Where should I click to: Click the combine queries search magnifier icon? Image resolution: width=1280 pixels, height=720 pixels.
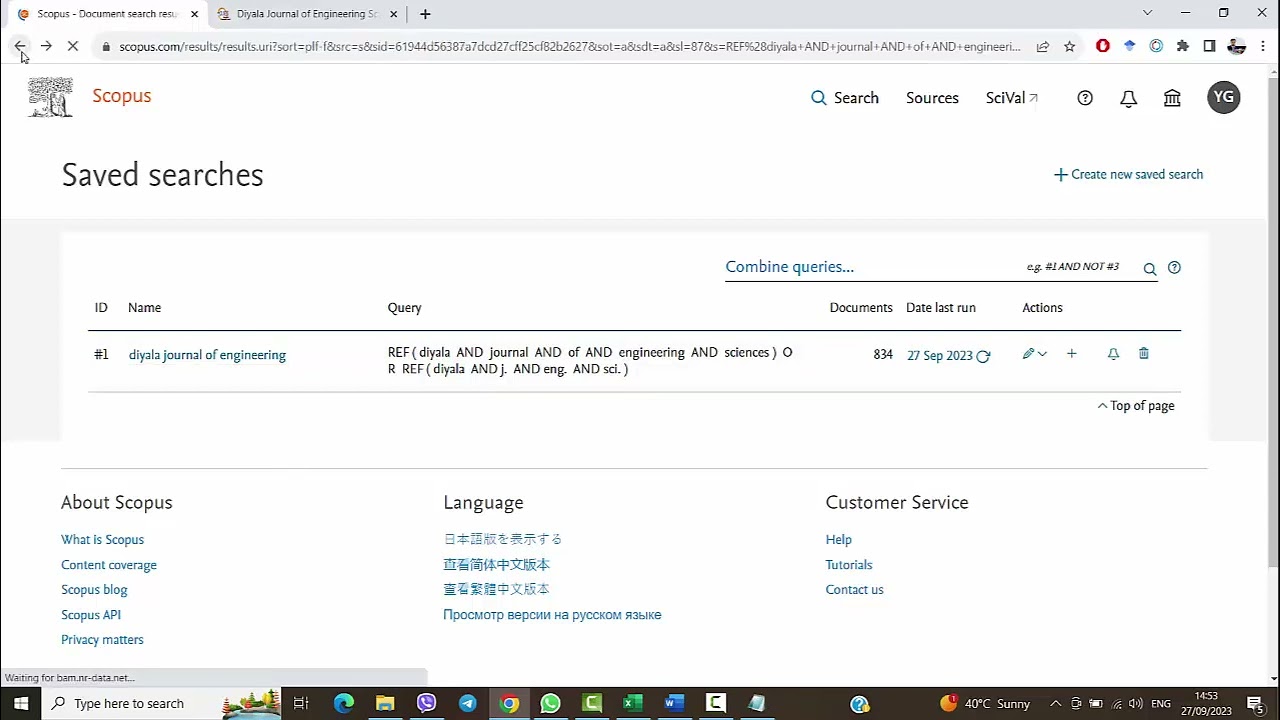[x=1150, y=268]
